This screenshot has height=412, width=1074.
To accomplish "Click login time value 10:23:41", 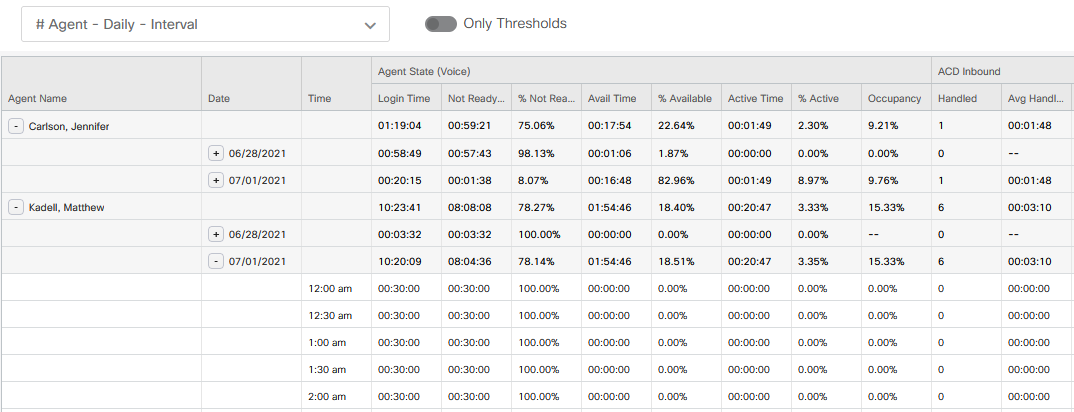I will click(x=399, y=207).
